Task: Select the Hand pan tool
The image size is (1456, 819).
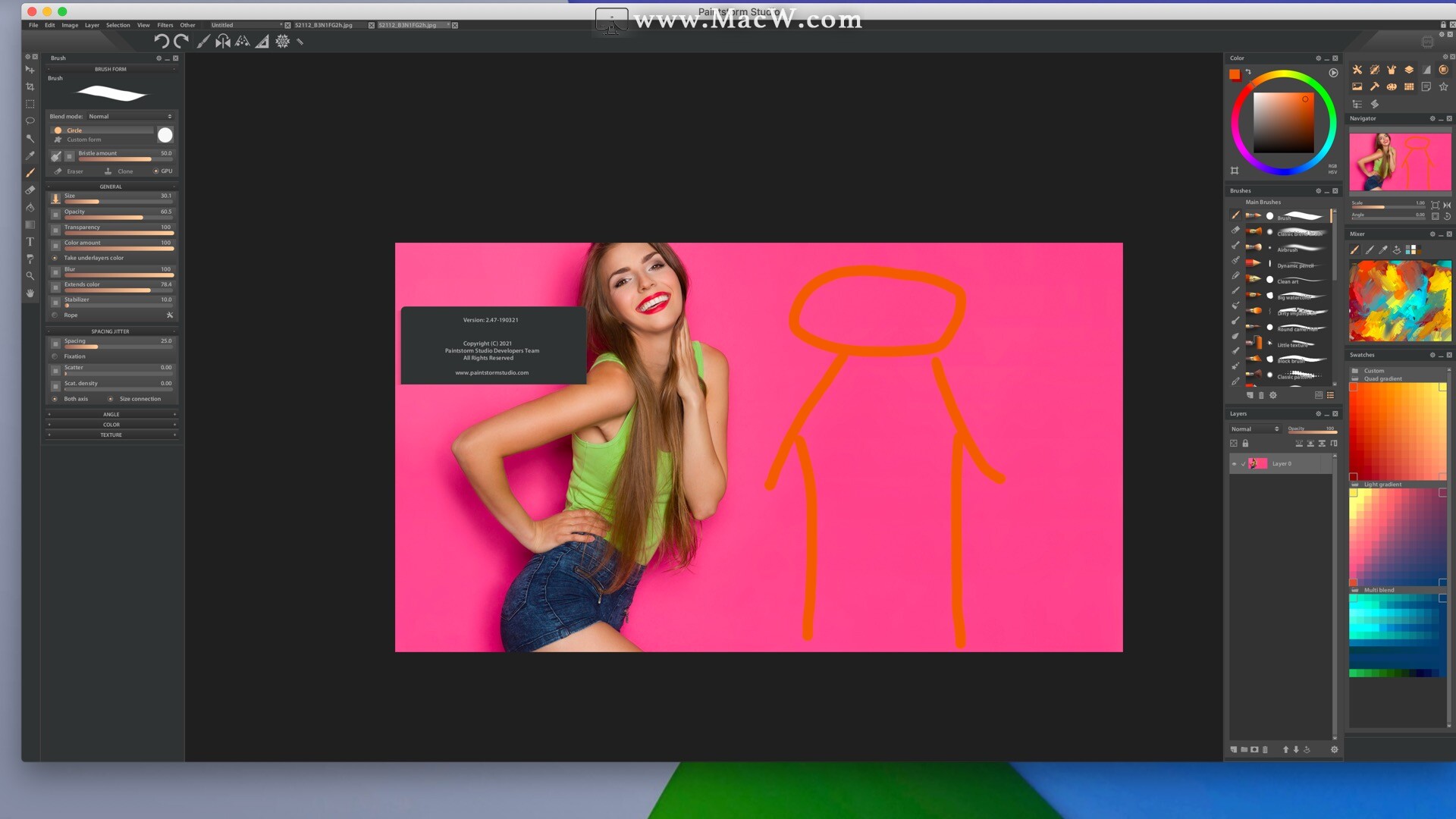Action: coord(30,293)
